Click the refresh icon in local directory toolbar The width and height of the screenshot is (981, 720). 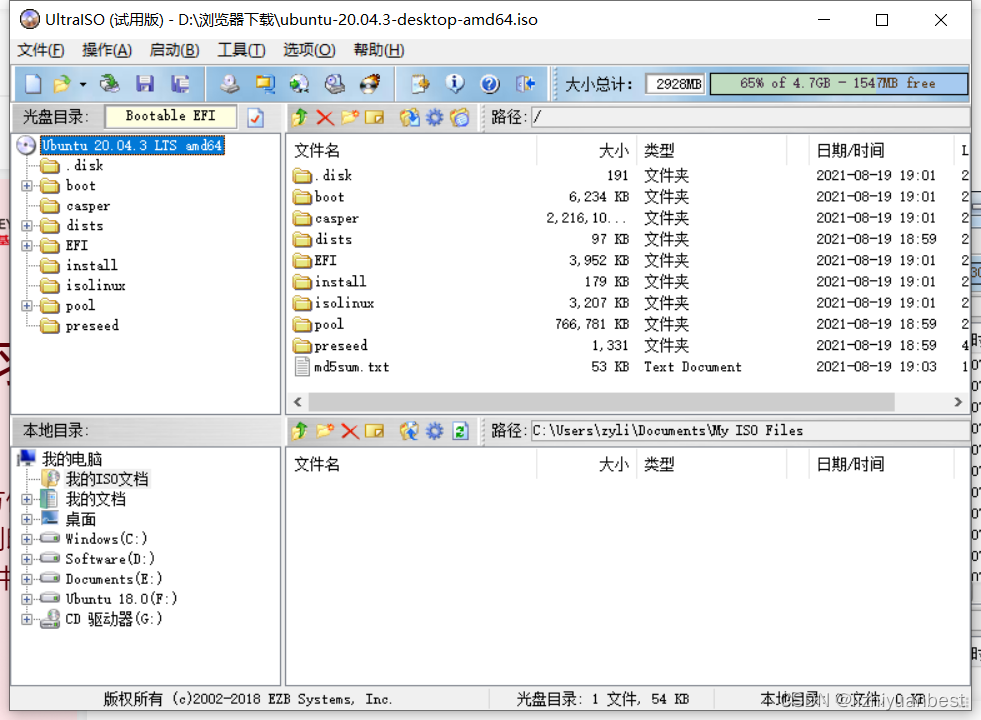460,431
